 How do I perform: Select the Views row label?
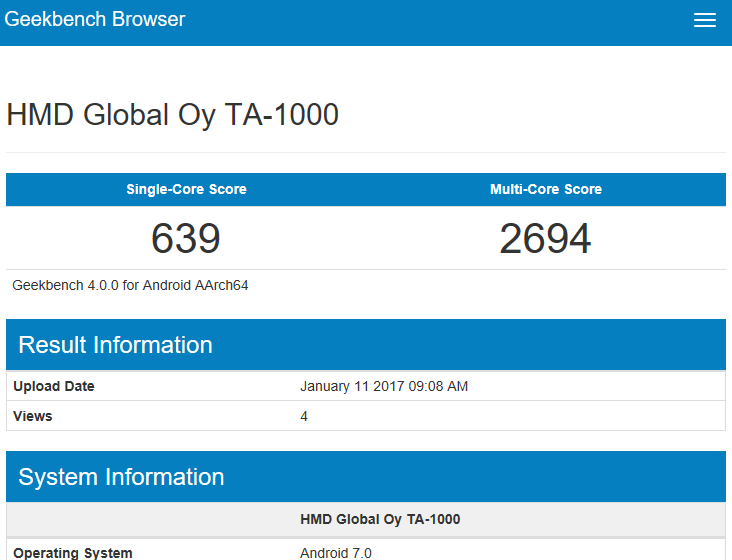coord(33,416)
